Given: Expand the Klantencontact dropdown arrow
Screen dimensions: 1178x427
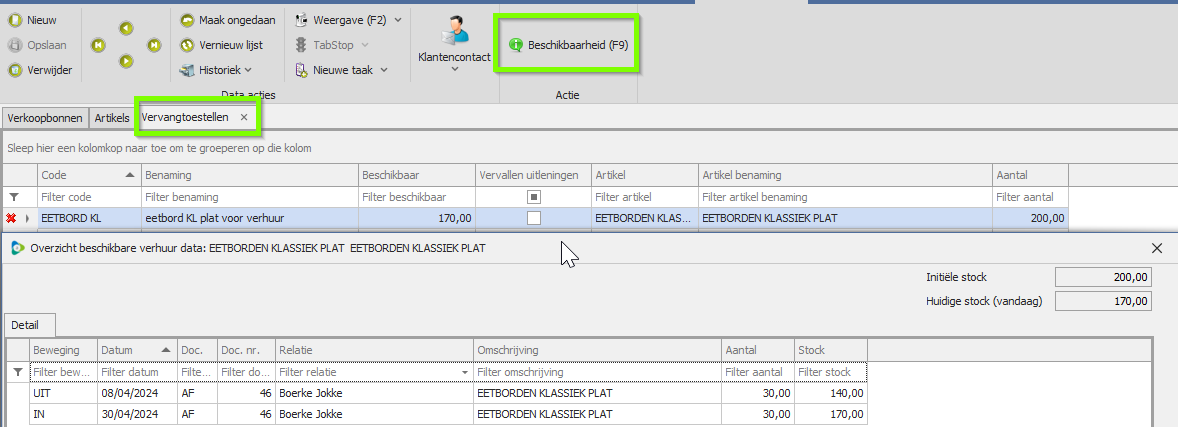Looking at the screenshot, I should [x=455, y=69].
